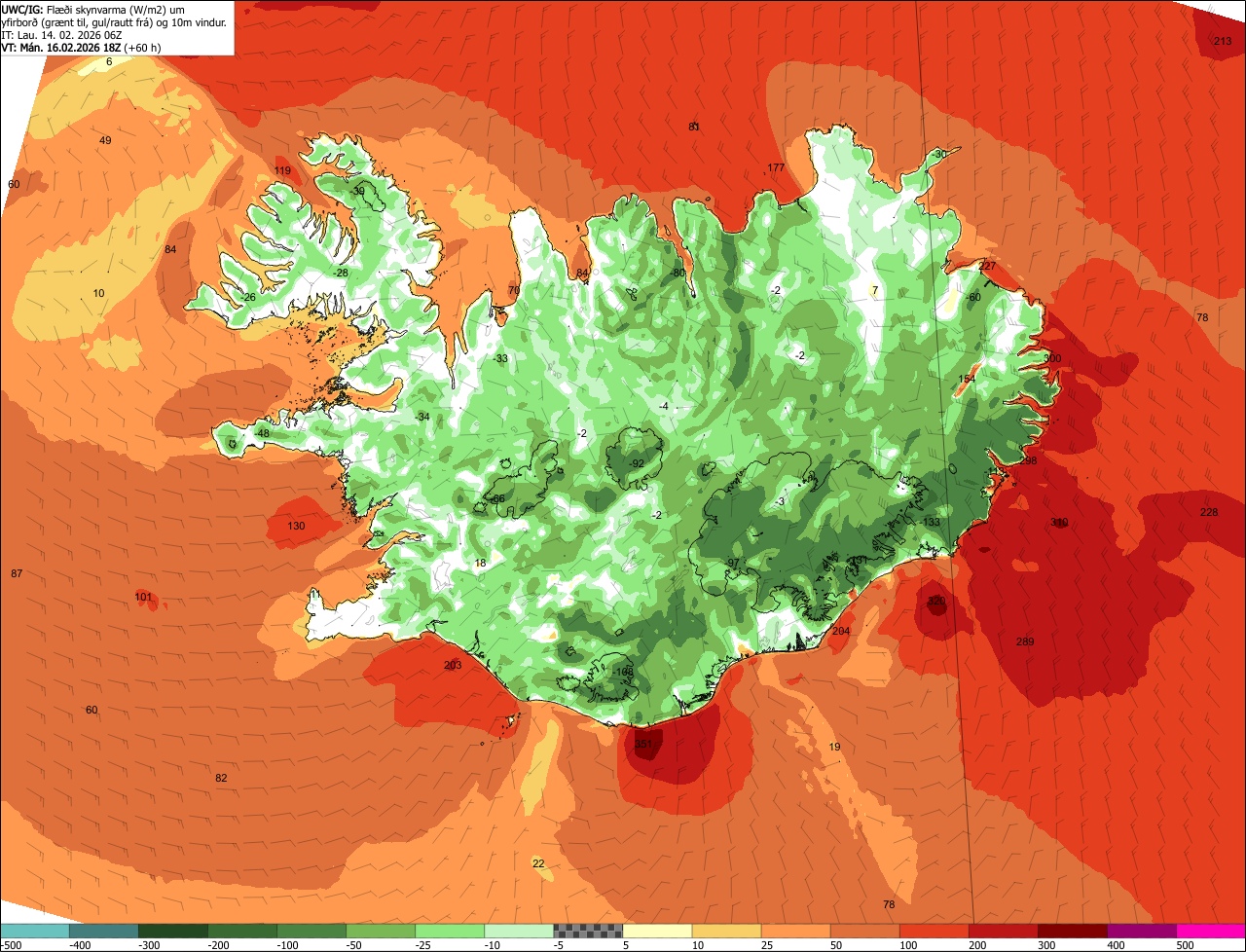Select the value -28 in the Westfjords

340,274
